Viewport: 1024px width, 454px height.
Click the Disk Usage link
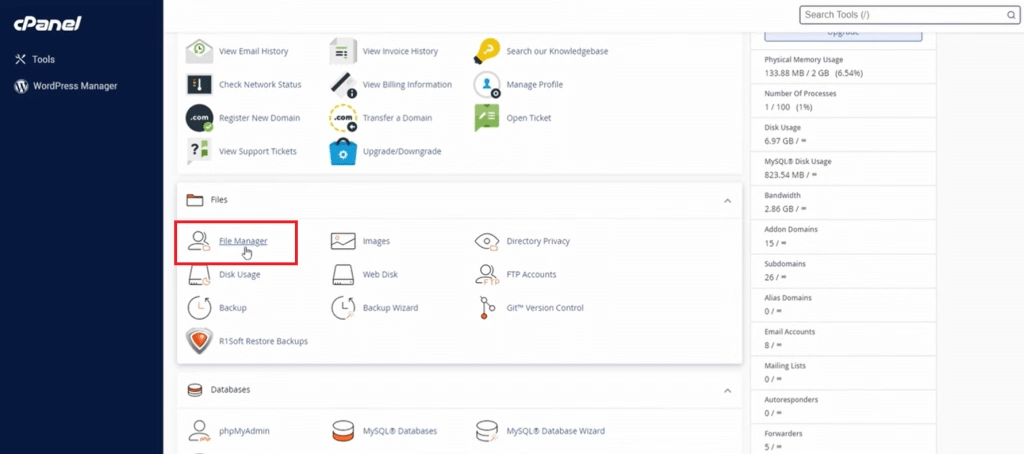pos(239,274)
